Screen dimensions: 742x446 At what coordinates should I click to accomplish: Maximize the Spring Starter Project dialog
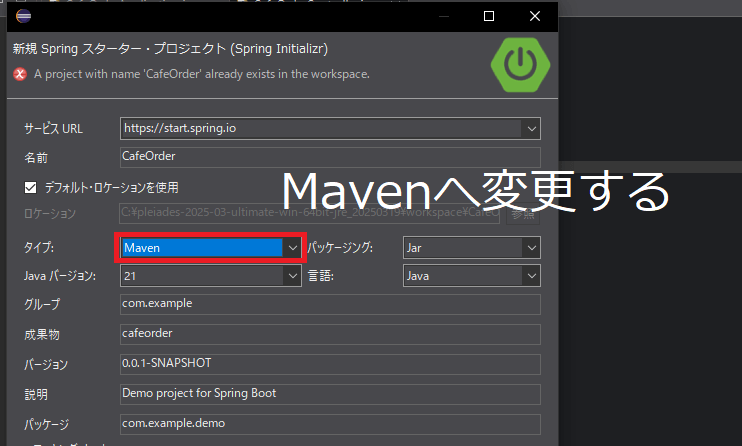489,16
